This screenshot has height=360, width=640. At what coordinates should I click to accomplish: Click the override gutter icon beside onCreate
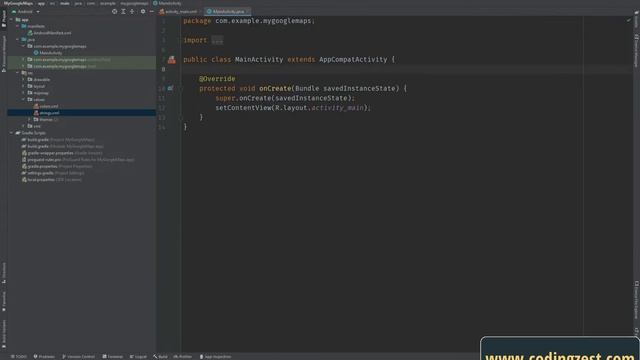click(x=170, y=88)
